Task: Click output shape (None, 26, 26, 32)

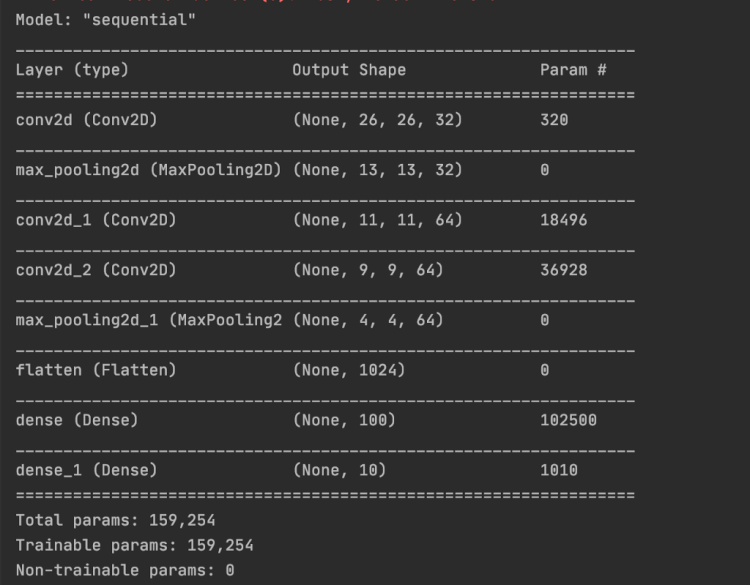Action: pyautogui.click(x=377, y=120)
